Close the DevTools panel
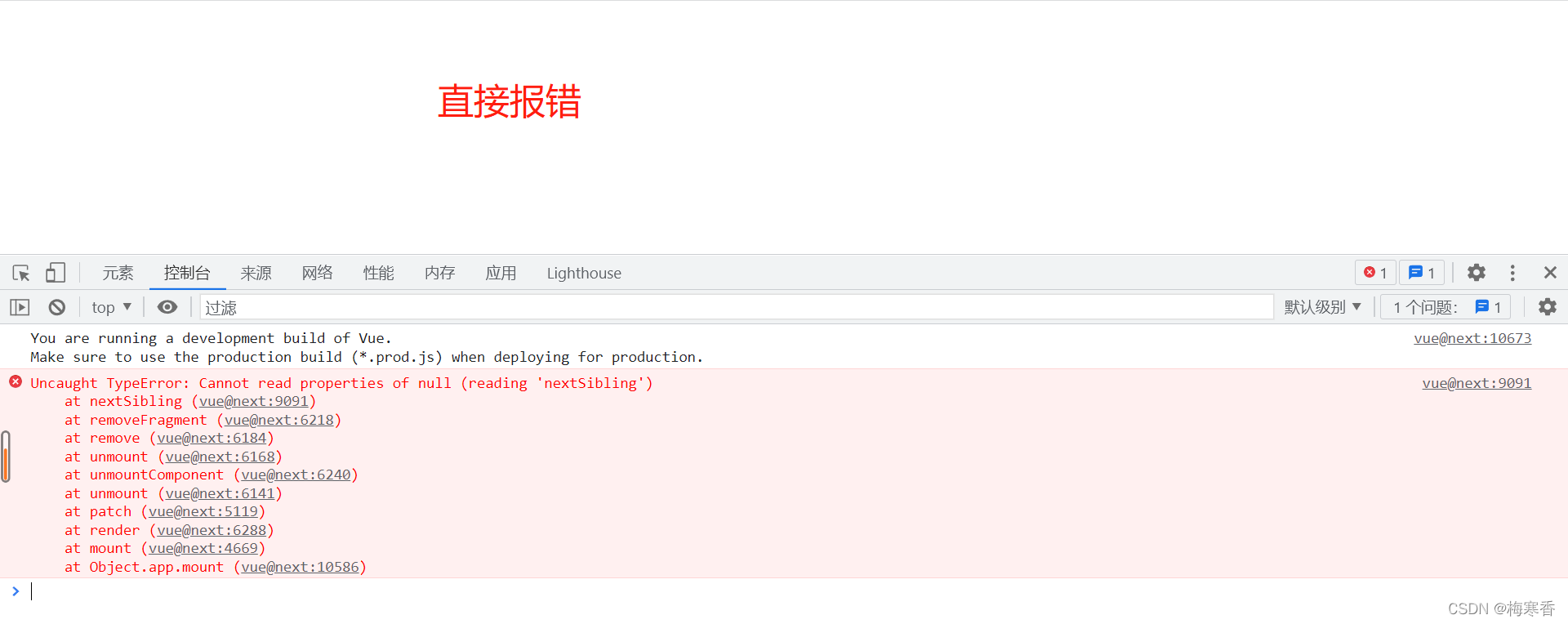 [1550, 273]
